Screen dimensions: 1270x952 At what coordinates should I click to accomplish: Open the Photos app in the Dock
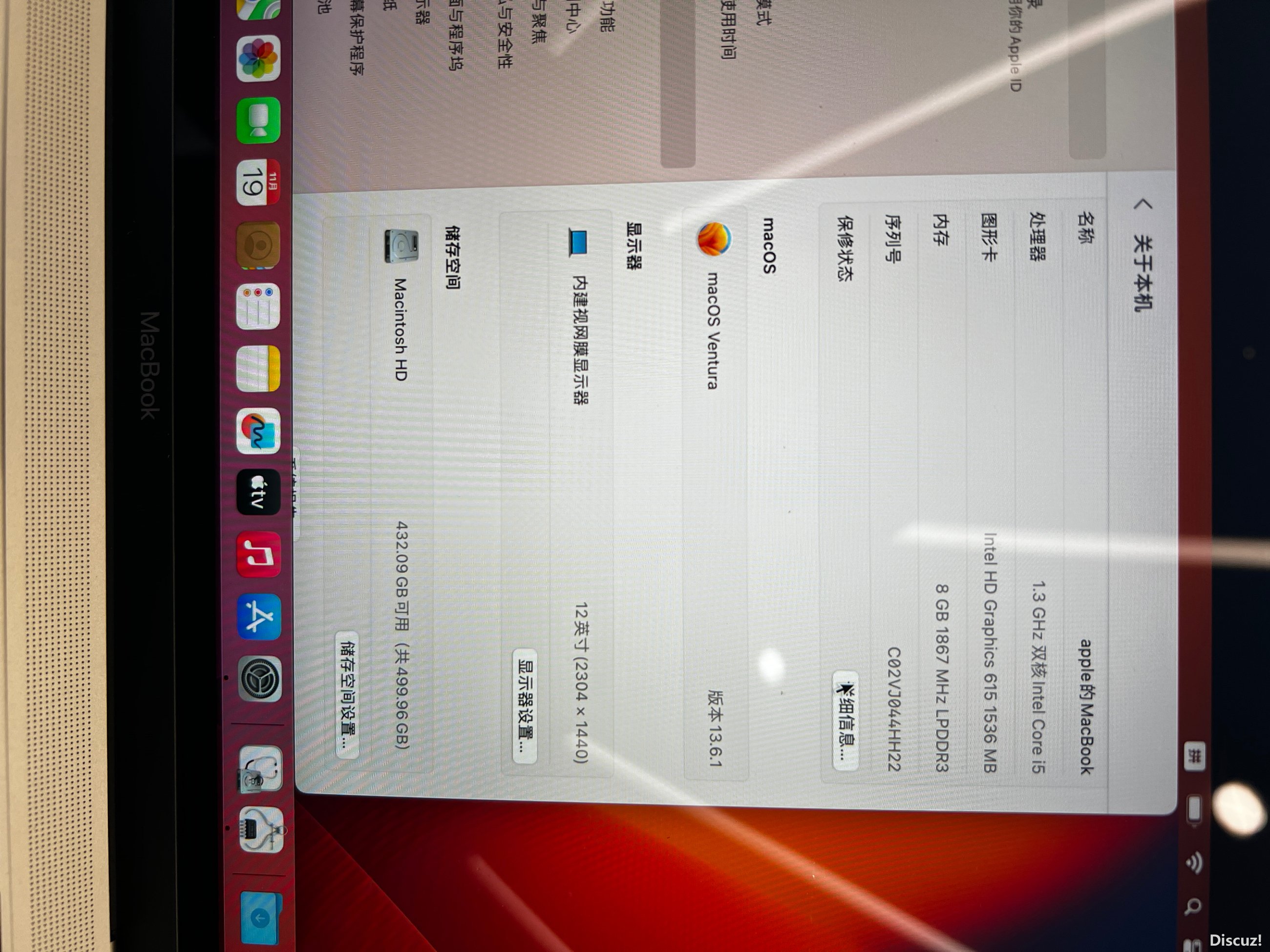258,58
